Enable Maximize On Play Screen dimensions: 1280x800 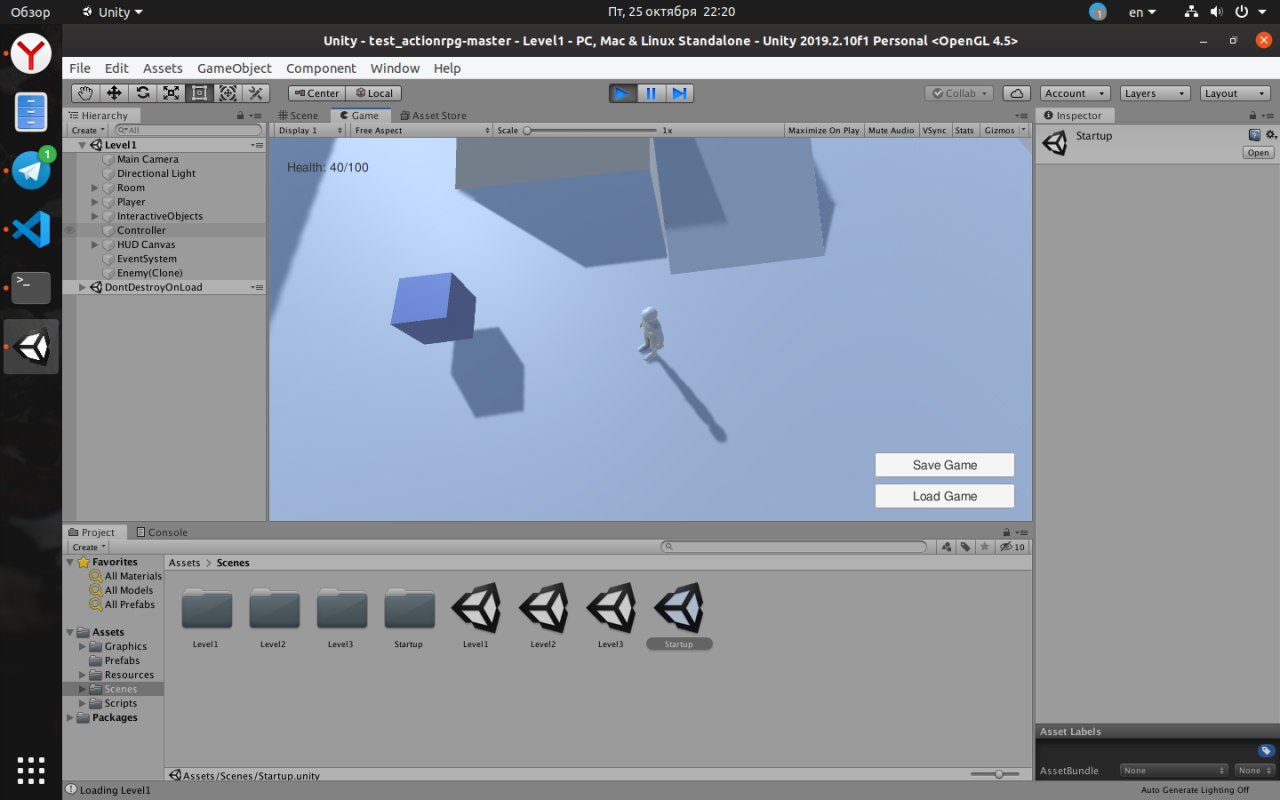[x=823, y=130]
